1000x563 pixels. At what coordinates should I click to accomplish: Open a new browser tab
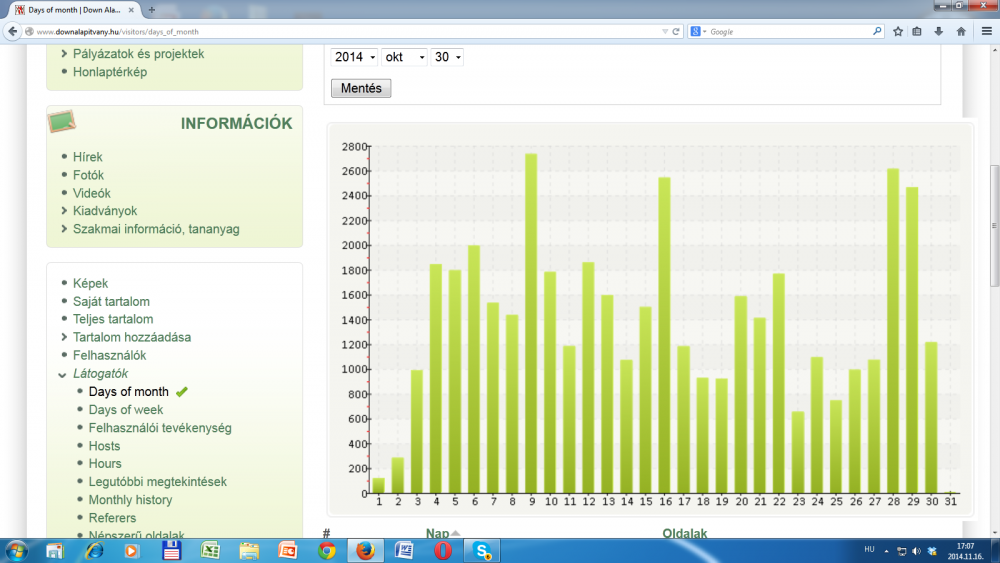tap(152, 9)
